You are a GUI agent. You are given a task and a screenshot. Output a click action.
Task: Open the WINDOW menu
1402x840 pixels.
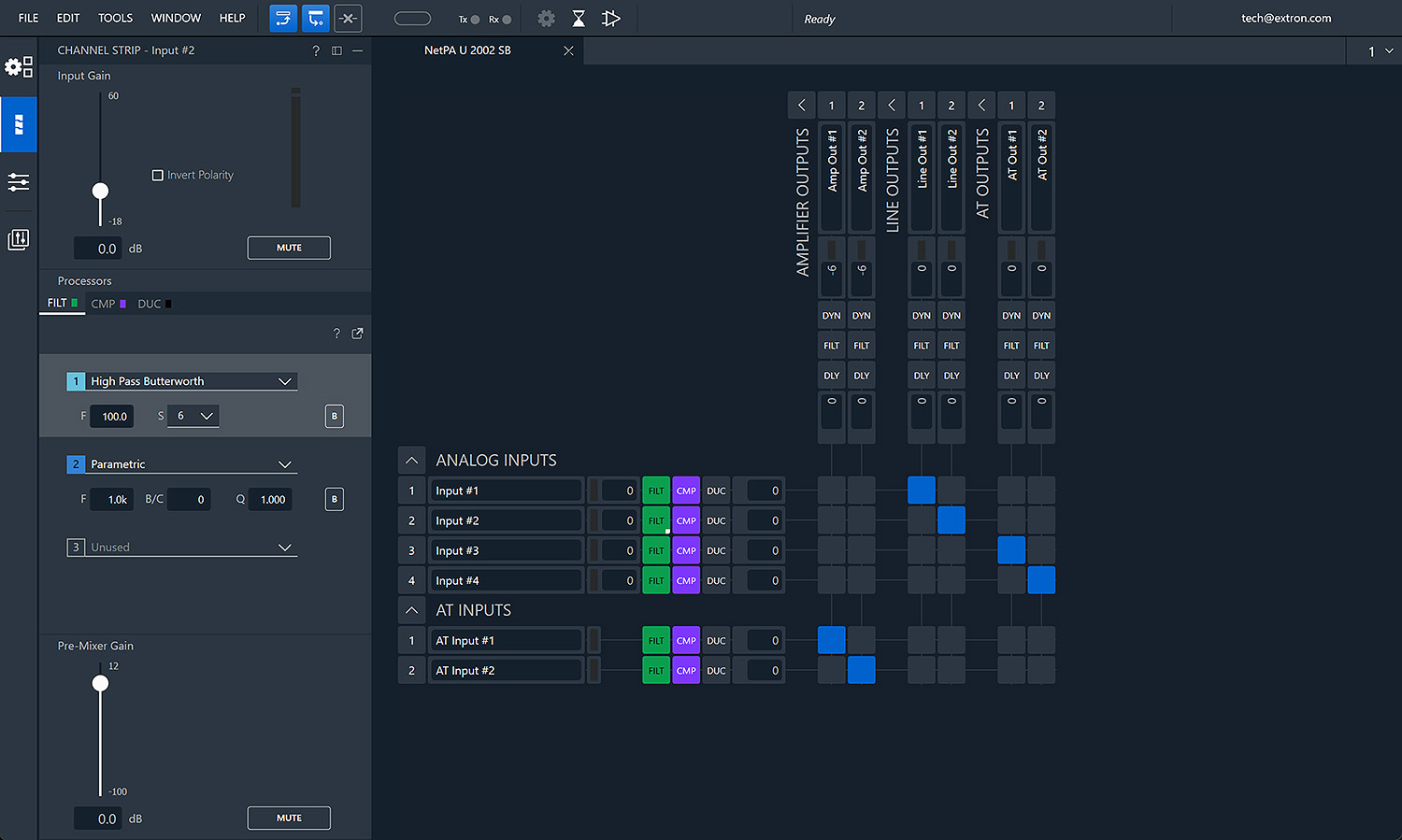pyautogui.click(x=176, y=18)
